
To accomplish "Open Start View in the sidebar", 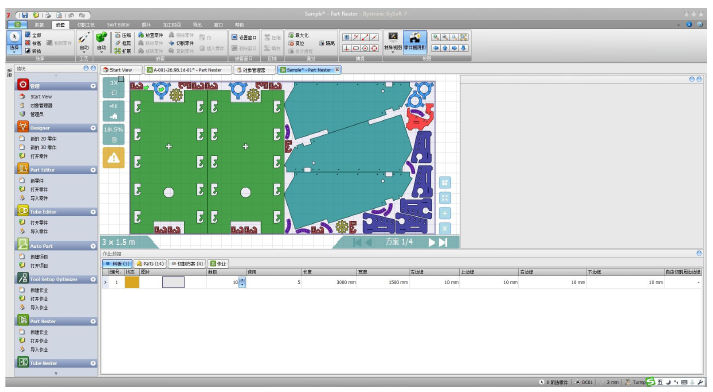I will [41, 96].
